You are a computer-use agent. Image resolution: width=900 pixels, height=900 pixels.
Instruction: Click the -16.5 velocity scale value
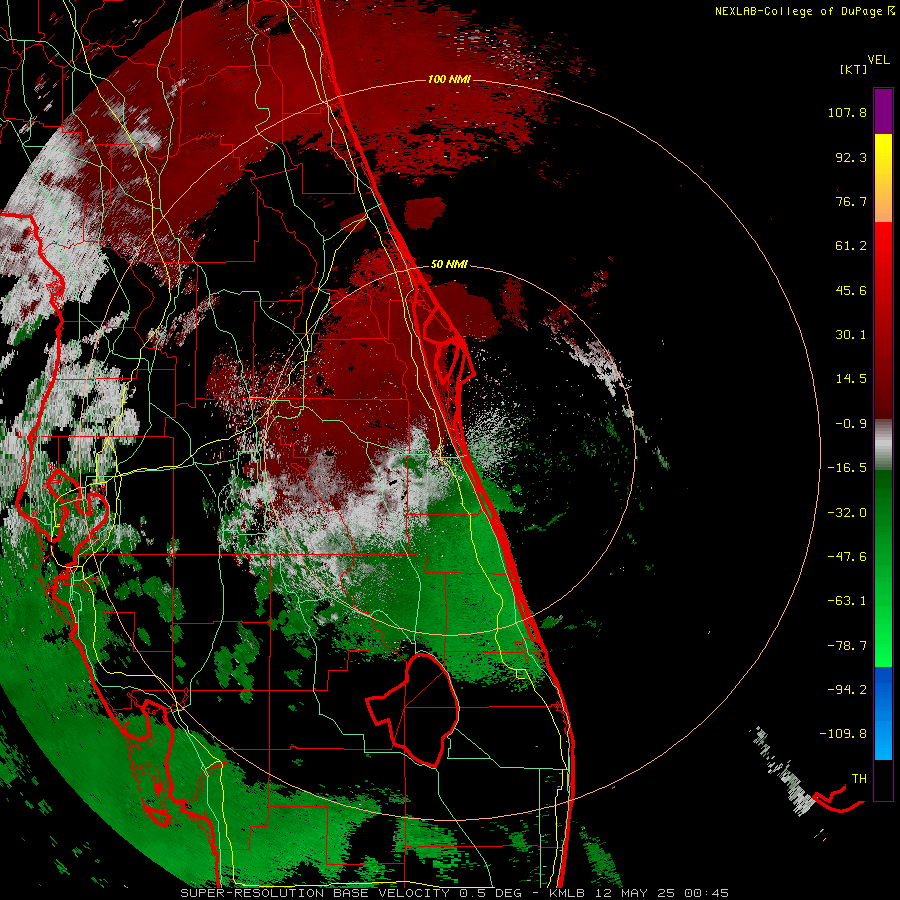point(847,468)
